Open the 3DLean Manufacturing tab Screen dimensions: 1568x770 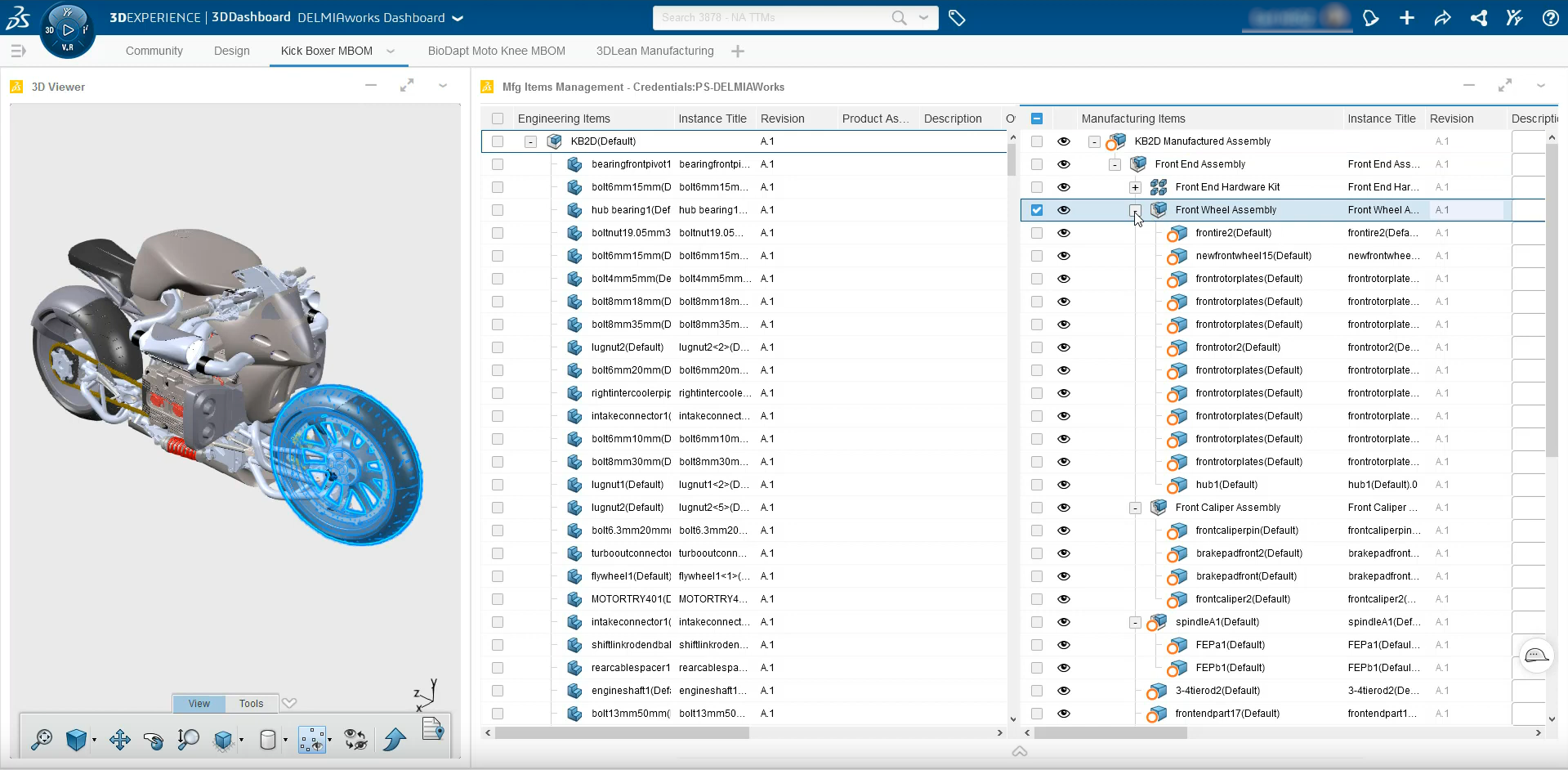tap(655, 51)
